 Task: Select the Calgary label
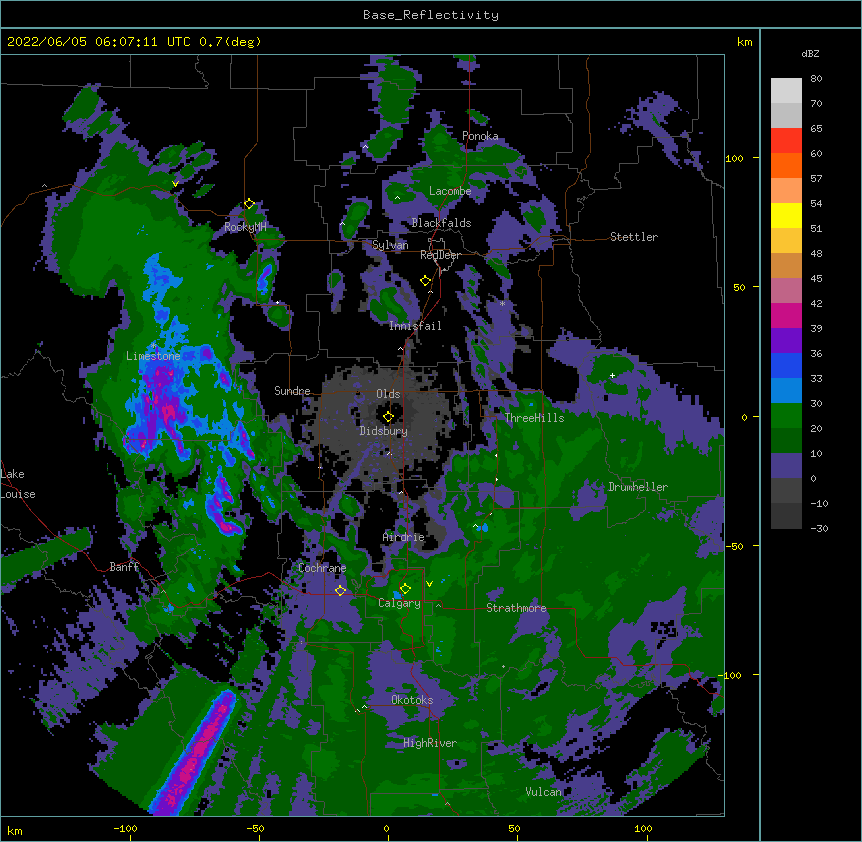[x=399, y=603]
